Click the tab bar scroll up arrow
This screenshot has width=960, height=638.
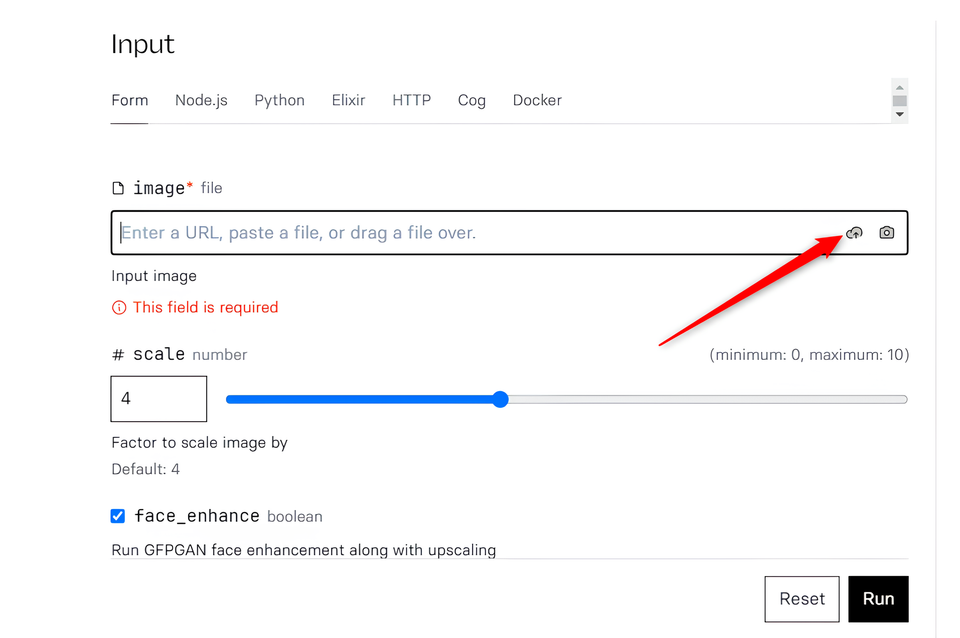899,88
